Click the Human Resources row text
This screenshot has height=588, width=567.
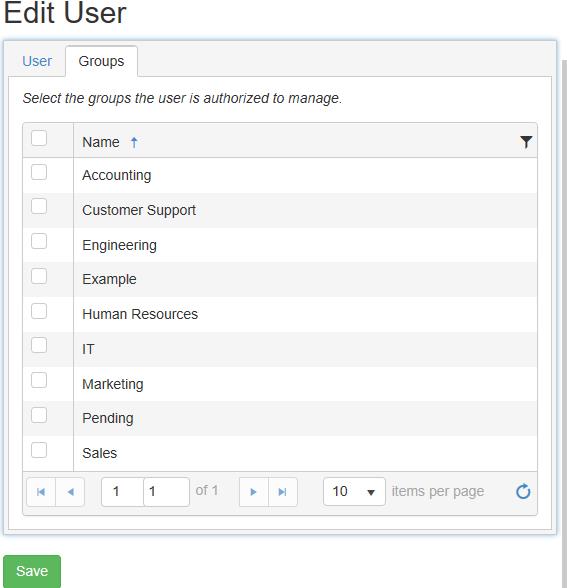140,314
